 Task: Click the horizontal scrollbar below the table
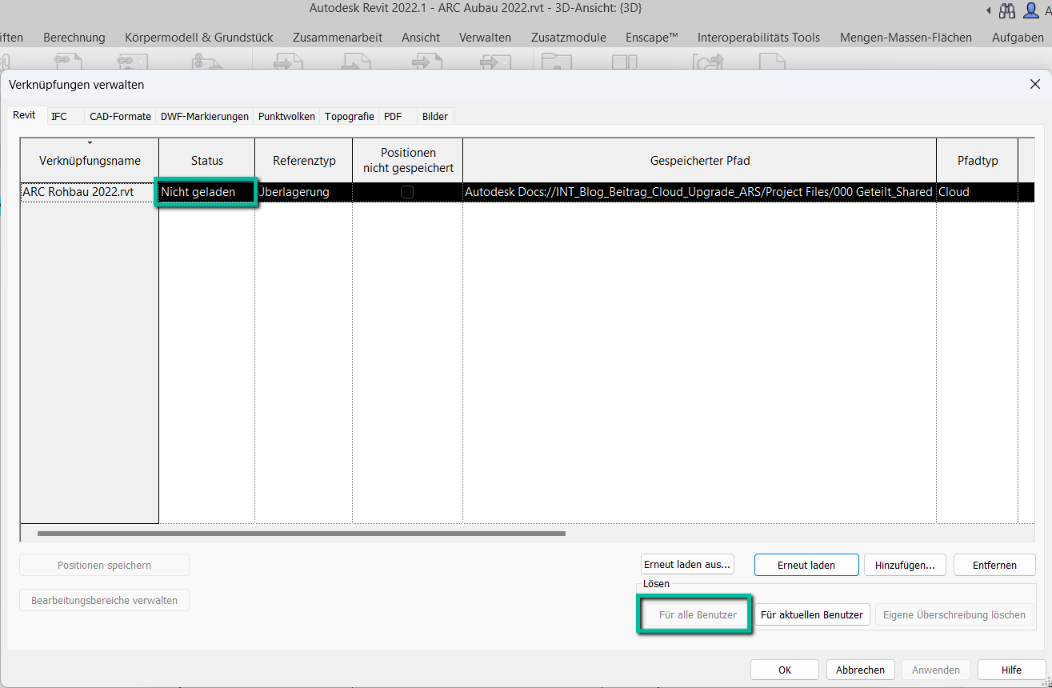coord(300,533)
